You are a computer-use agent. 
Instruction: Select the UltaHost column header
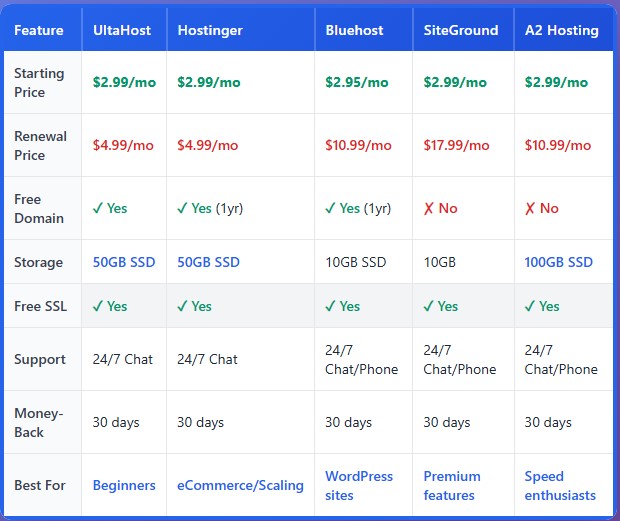coord(122,30)
